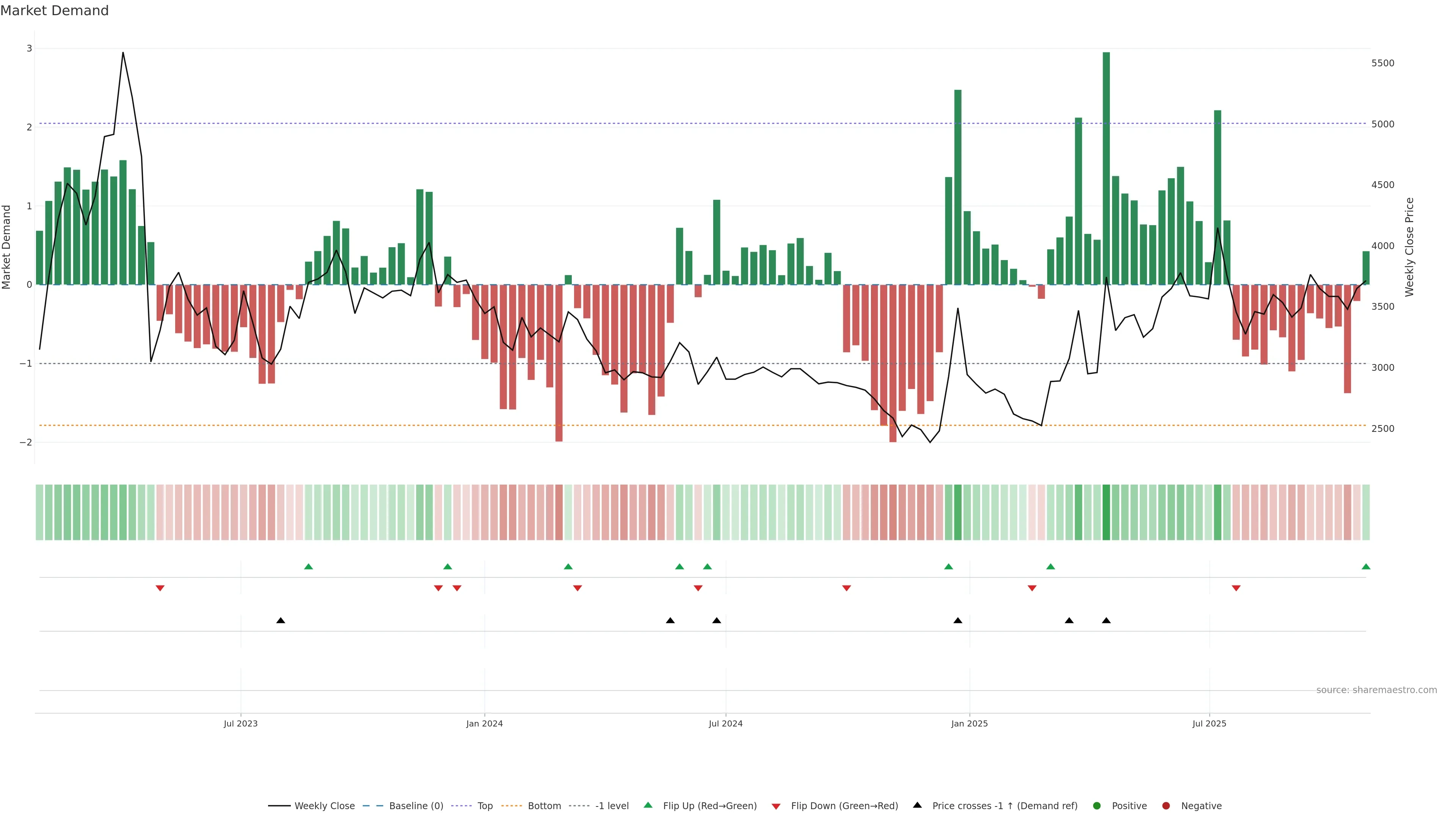Click the tallest green demand bar near 3

pyautogui.click(x=1106, y=169)
